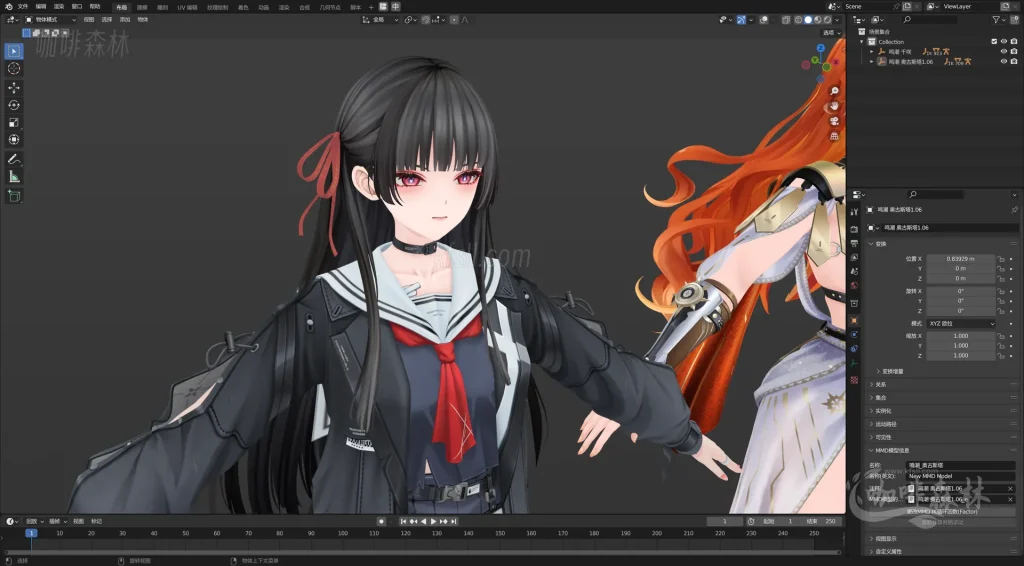Open the Physics properties tab icon

pos(854,335)
